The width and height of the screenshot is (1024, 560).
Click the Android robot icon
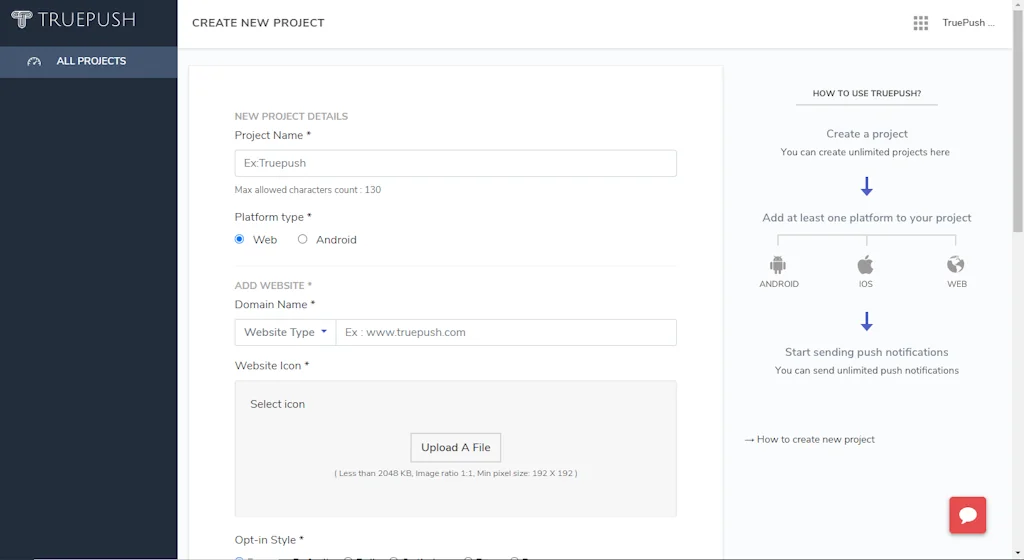click(x=778, y=264)
